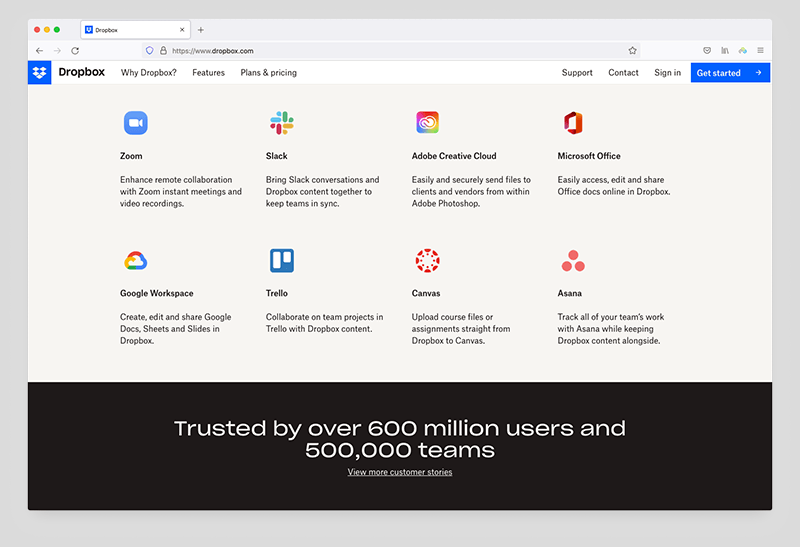This screenshot has height=547, width=800.
Task: Click the Google Workspace cloud icon
Action: click(136, 261)
